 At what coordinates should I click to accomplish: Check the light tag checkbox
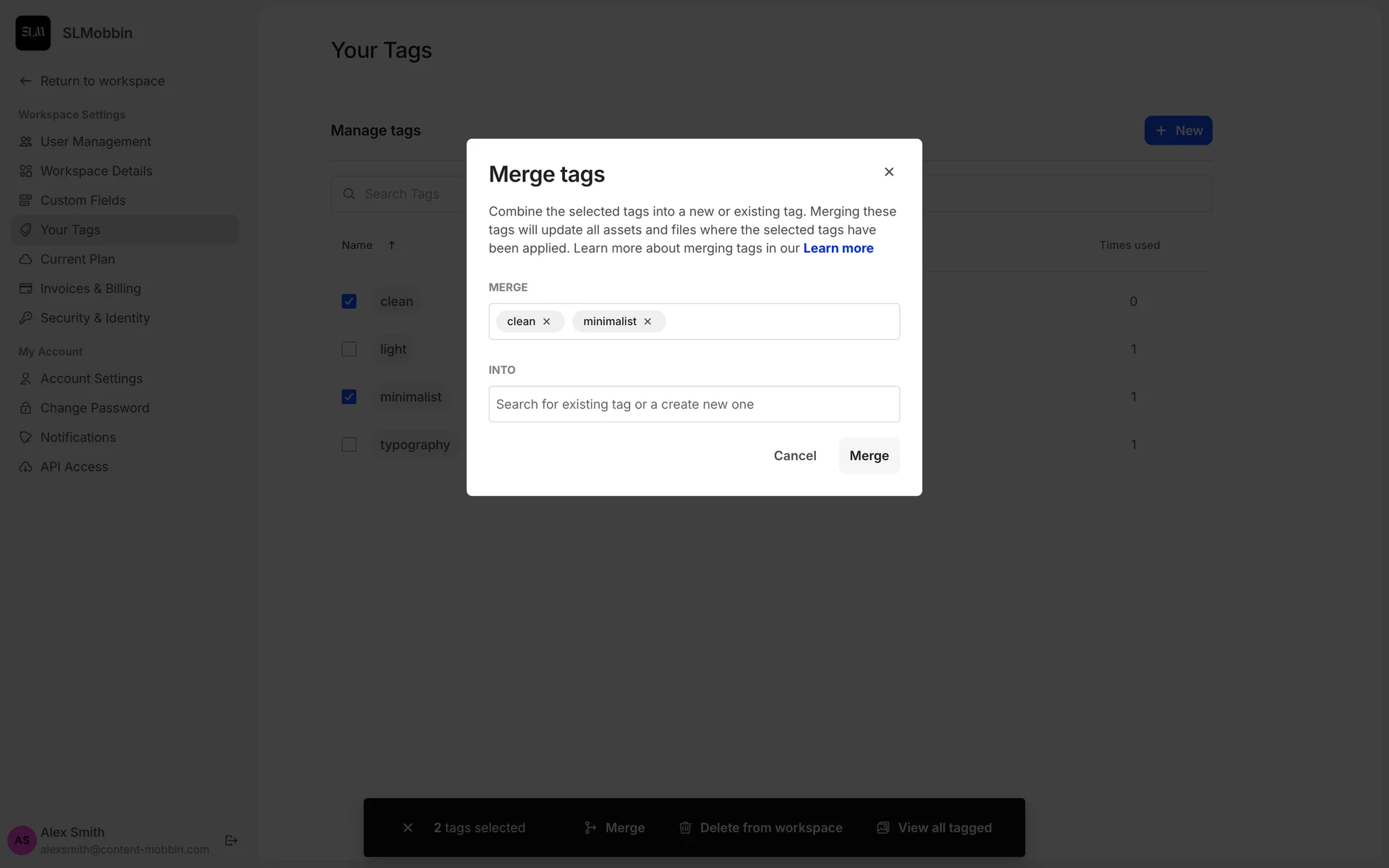(x=349, y=349)
